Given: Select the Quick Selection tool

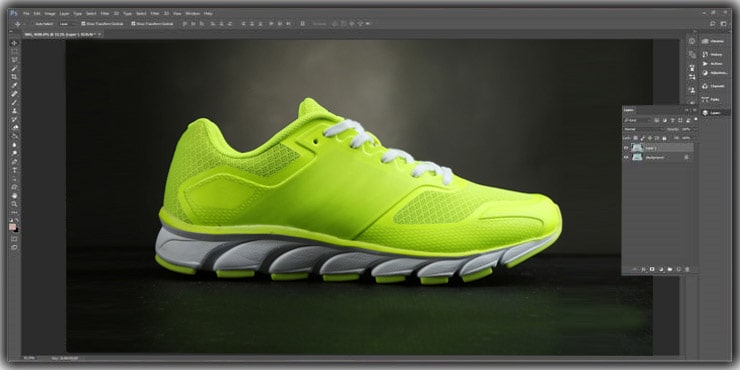Looking at the screenshot, I should (14, 68).
